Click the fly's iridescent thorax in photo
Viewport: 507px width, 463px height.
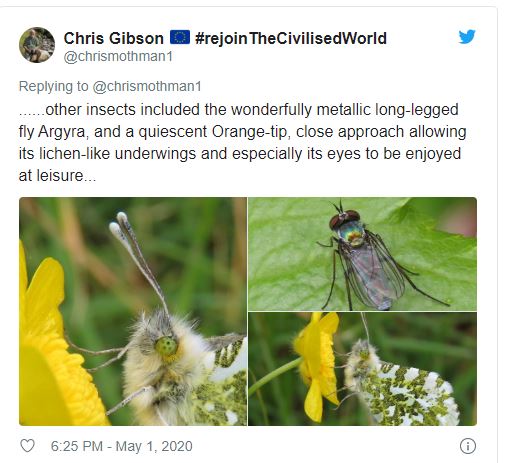(351, 232)
